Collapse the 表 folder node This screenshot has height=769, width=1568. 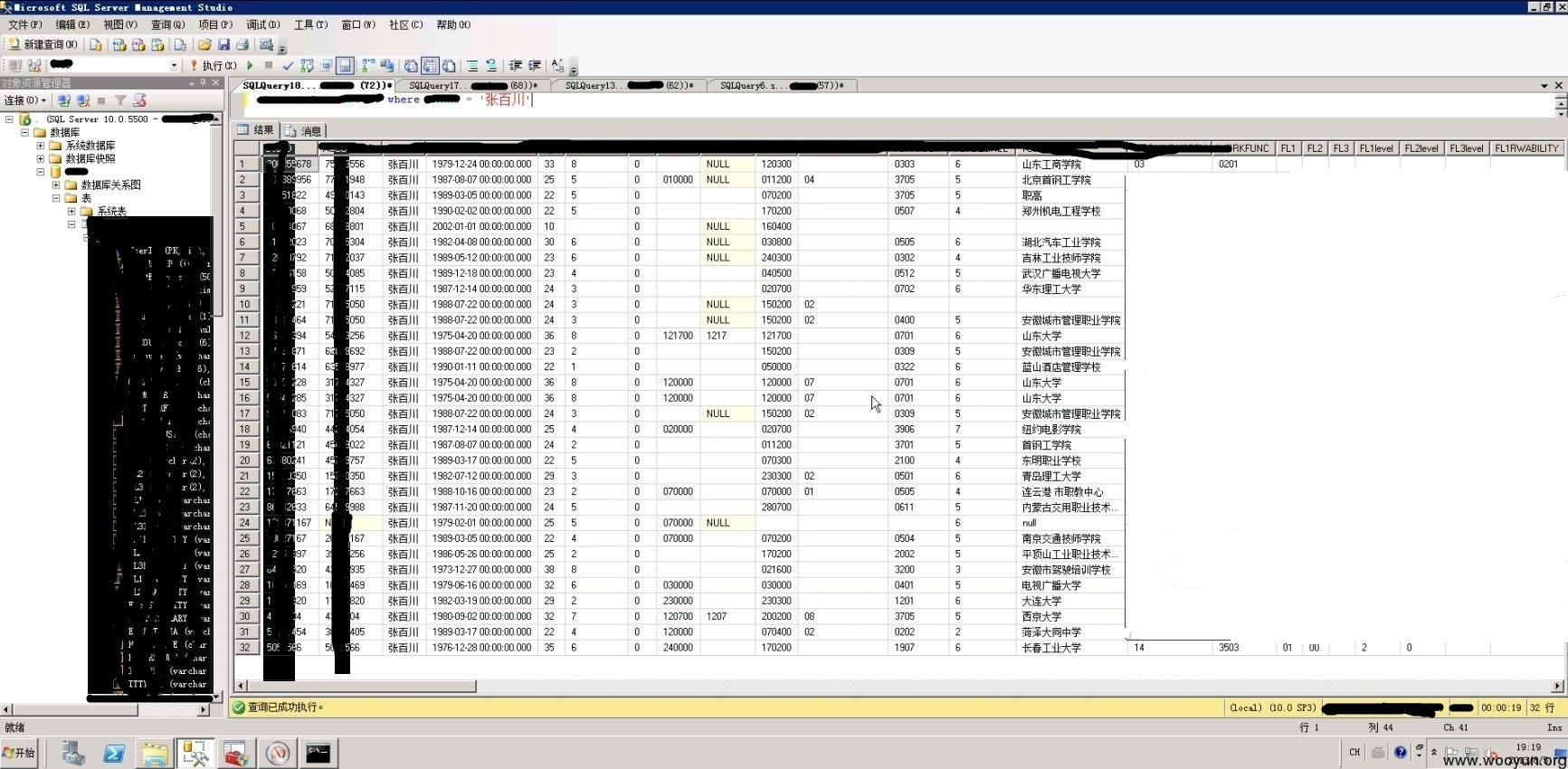55,197
